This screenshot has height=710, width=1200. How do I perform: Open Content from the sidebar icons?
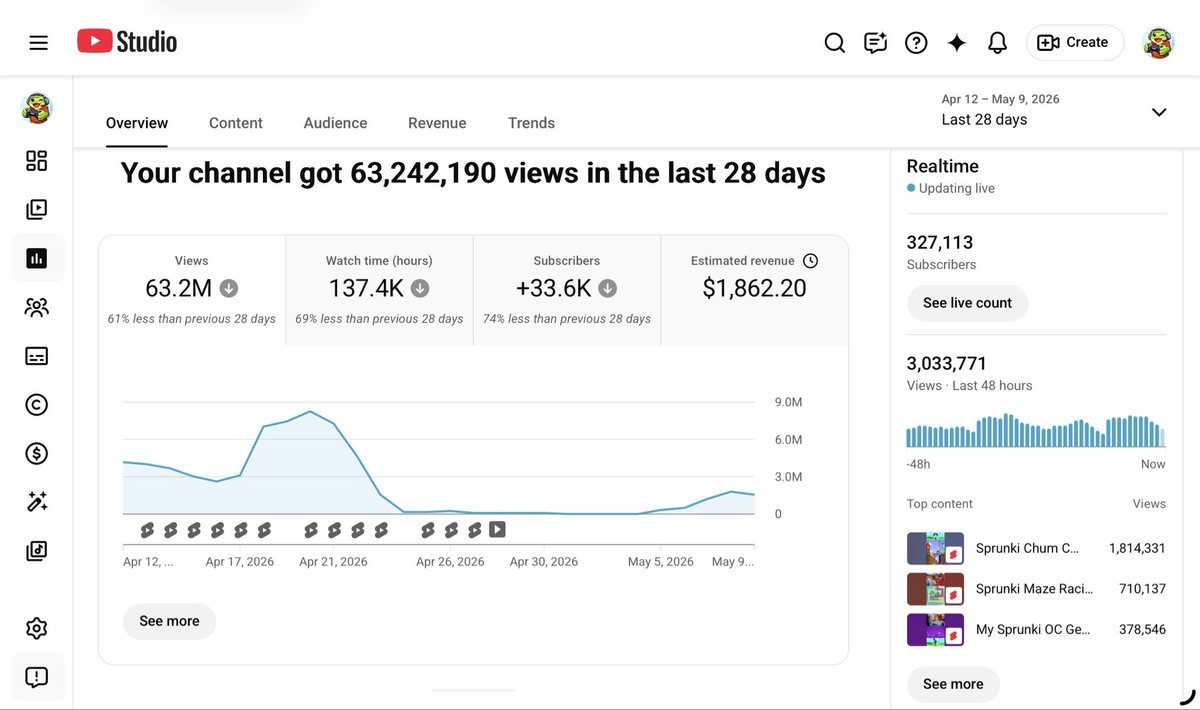coord(37,210)
